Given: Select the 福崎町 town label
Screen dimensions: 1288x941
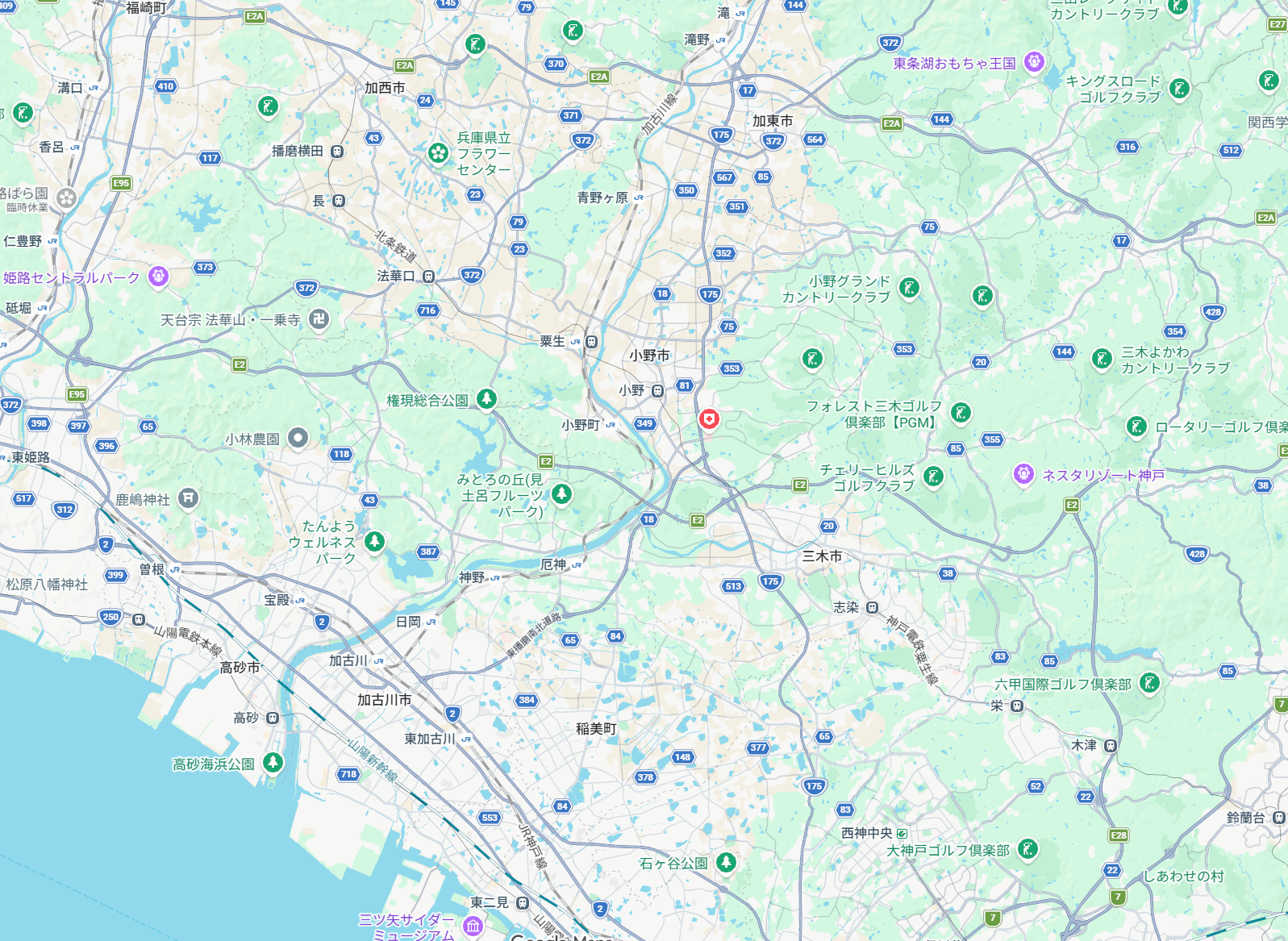Looking at the screenshot, I should click(x=147, y=7).
